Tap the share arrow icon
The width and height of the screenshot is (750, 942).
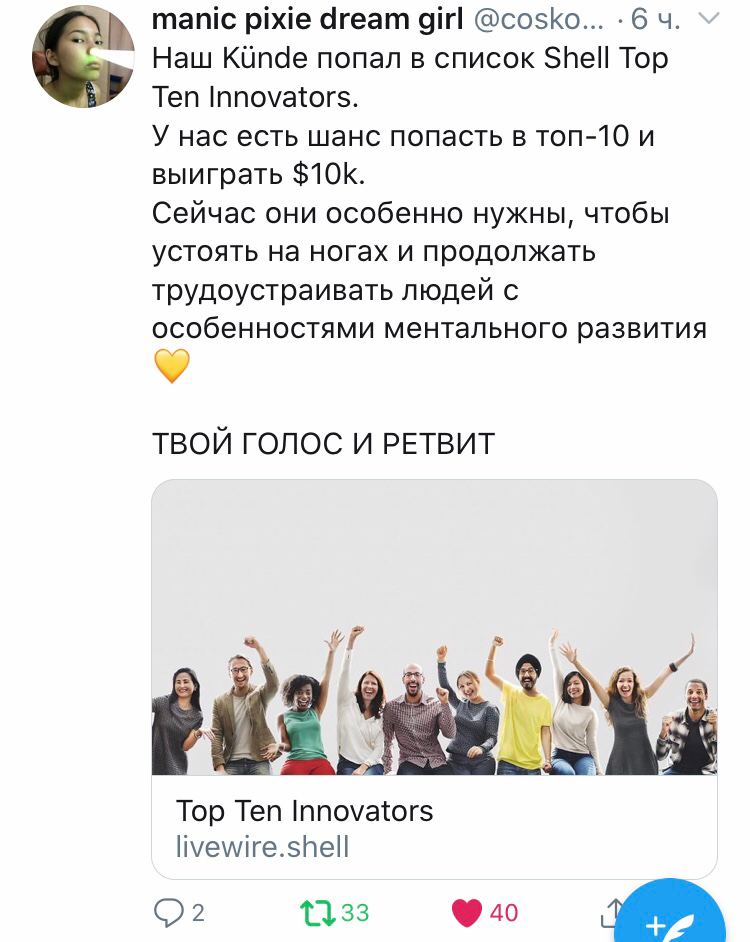point(613,913)
